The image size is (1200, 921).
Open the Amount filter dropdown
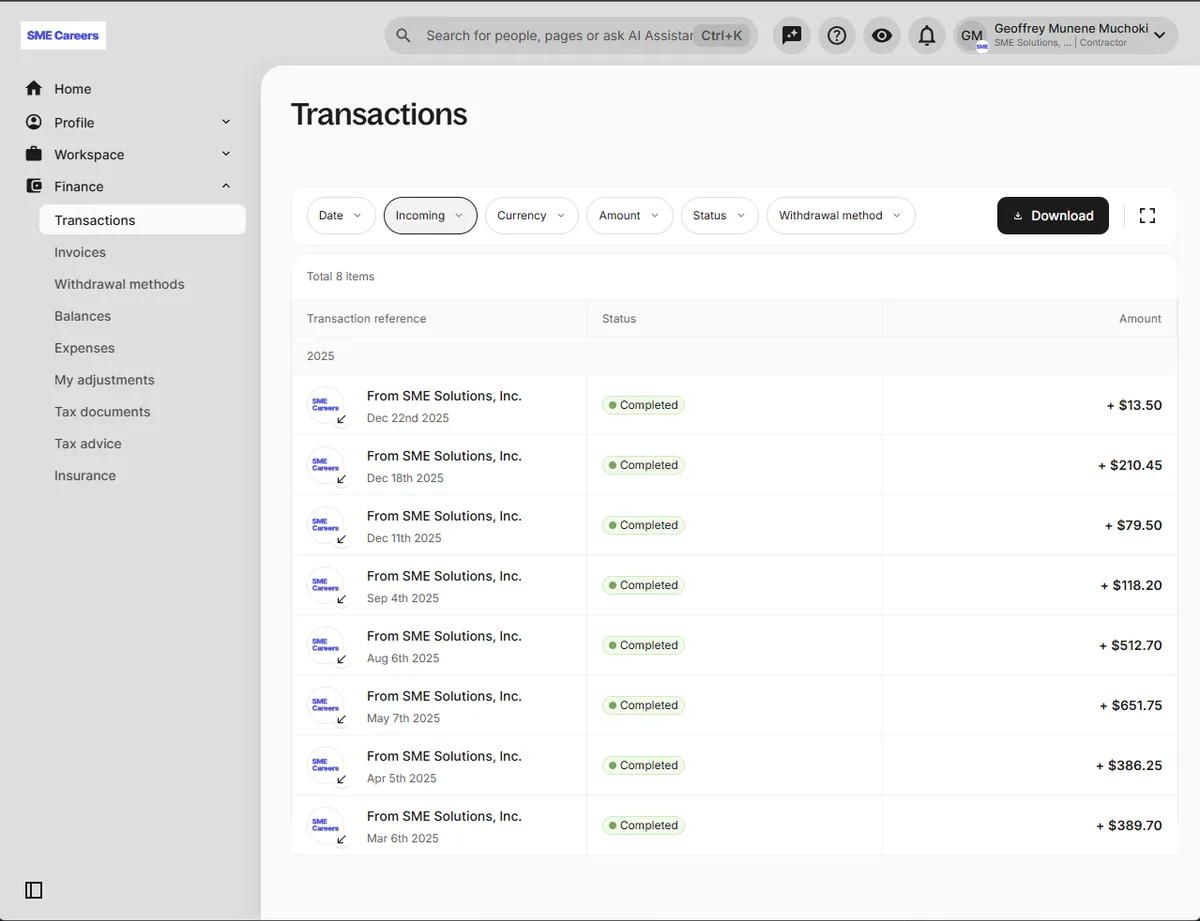coord(629,216)
